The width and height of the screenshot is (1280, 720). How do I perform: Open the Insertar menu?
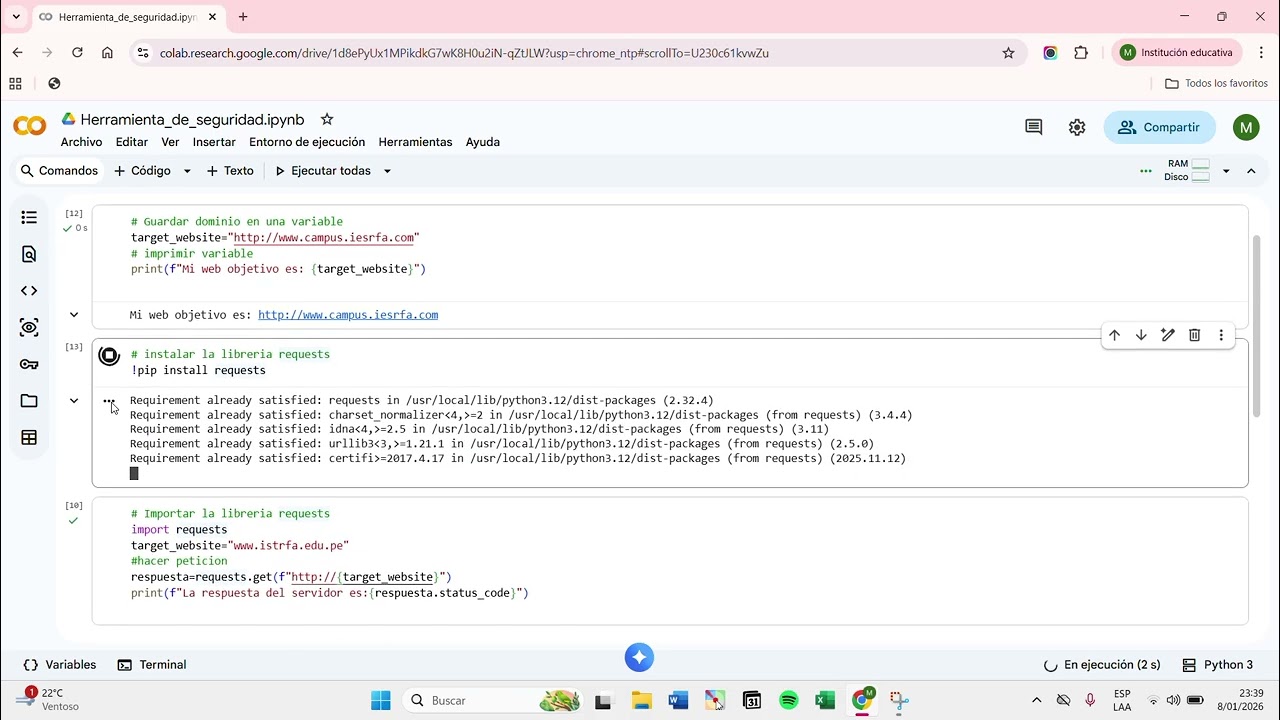(x=214, y=142)
